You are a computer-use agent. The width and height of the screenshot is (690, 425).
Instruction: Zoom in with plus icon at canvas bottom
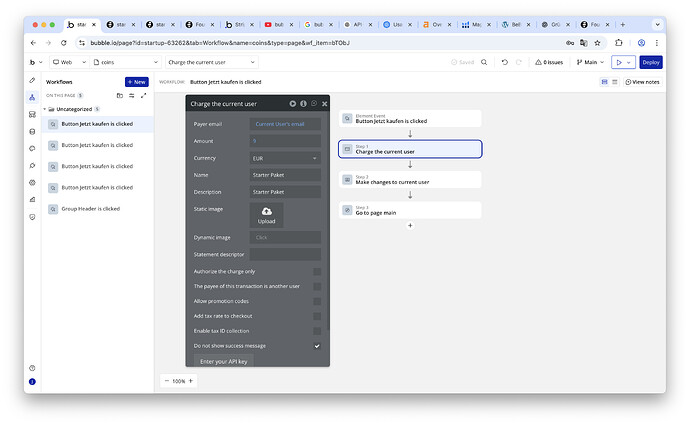click(x=191, y=381)
